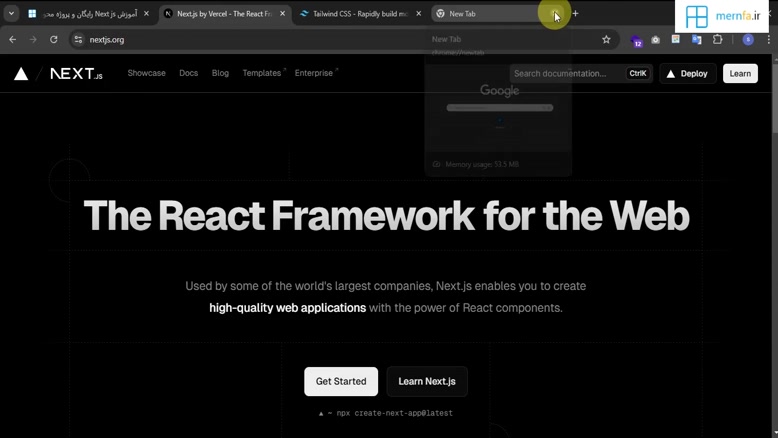Open the colorful grid extension icon

coord(676,39)
